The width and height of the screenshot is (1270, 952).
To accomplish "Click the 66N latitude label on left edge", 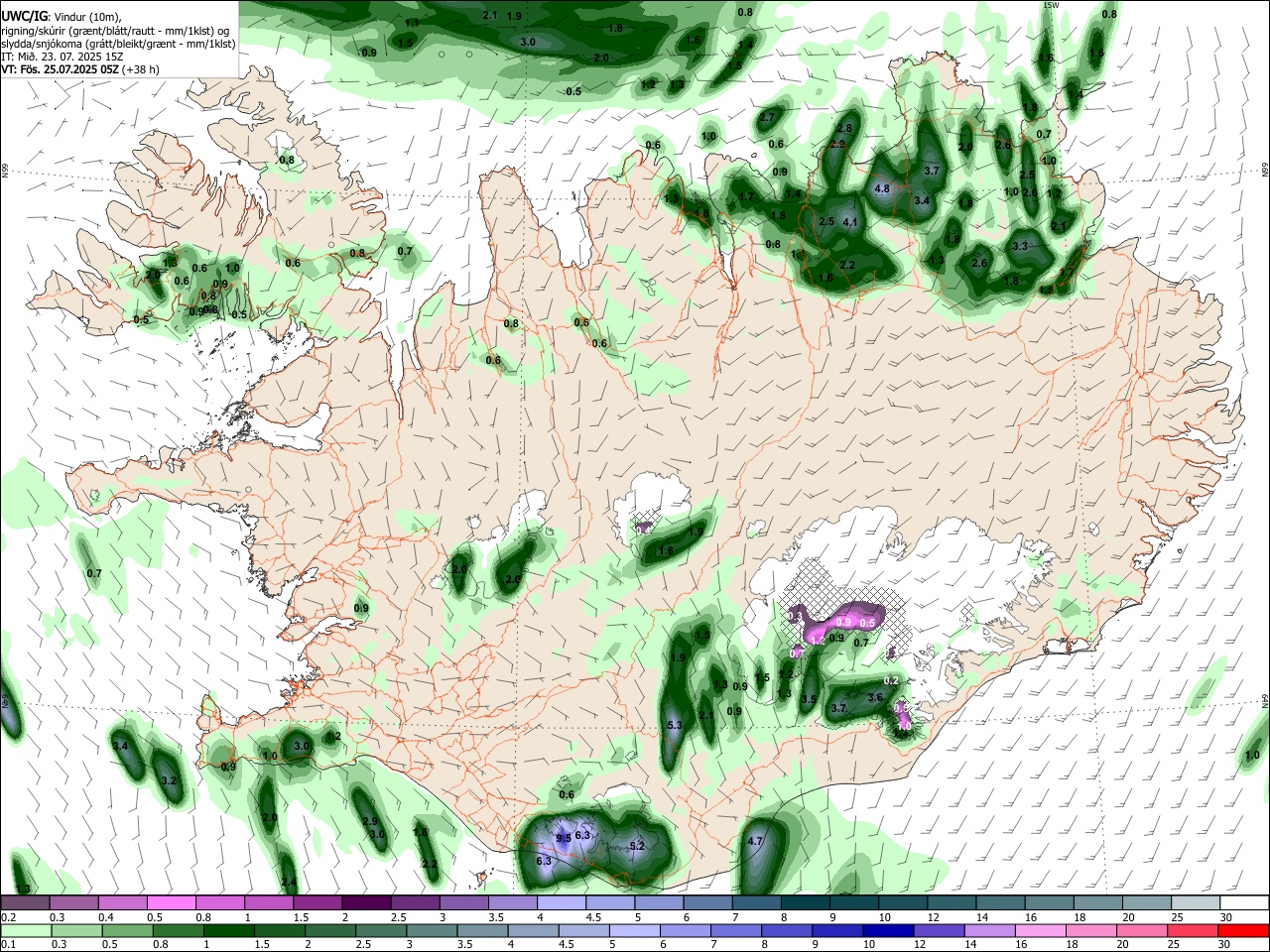I will pos(4,173).
